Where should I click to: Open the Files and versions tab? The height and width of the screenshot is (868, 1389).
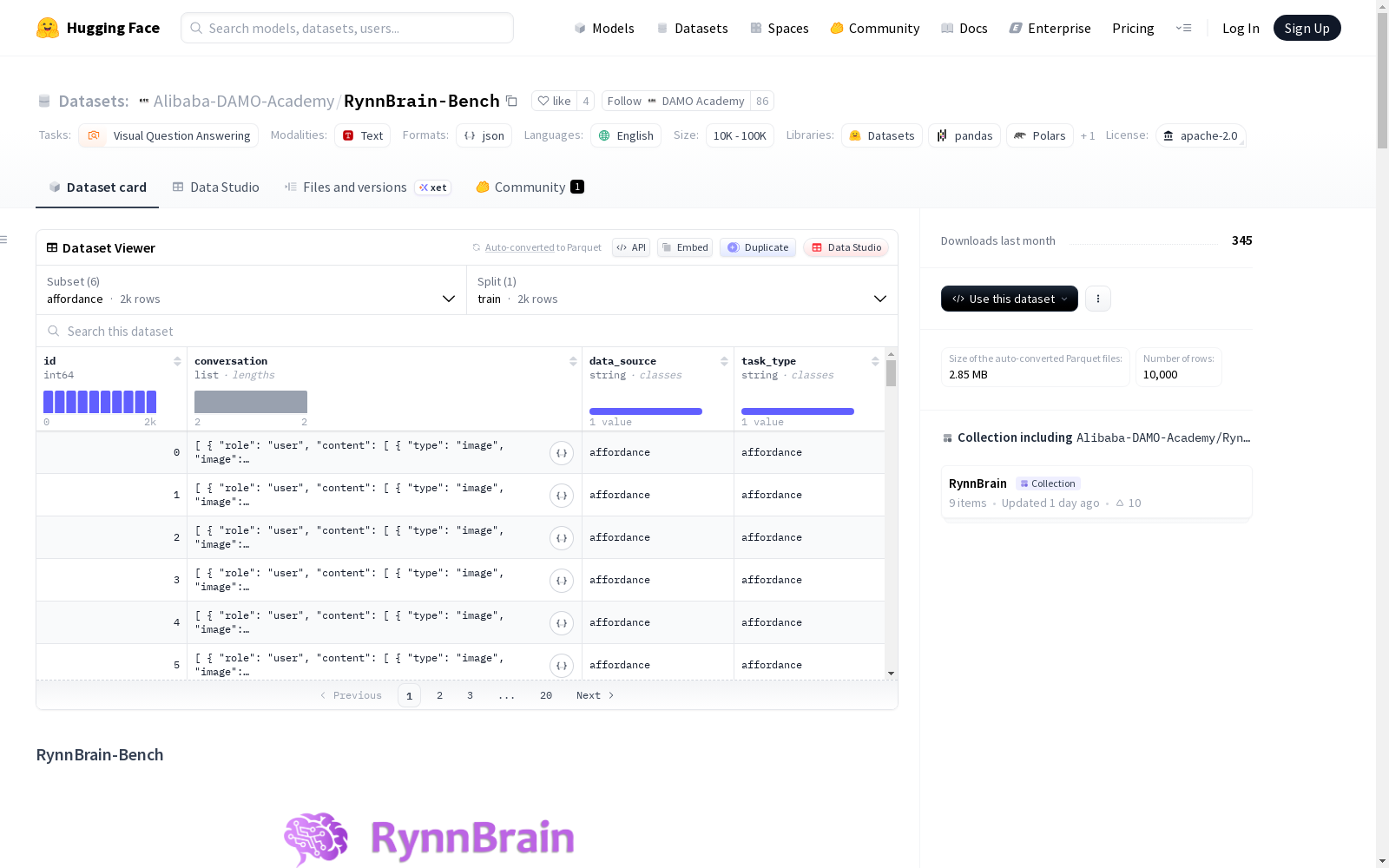point(367,187)
